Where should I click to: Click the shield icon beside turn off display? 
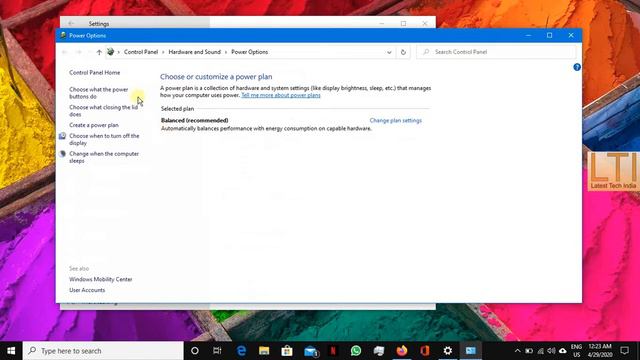62,136
